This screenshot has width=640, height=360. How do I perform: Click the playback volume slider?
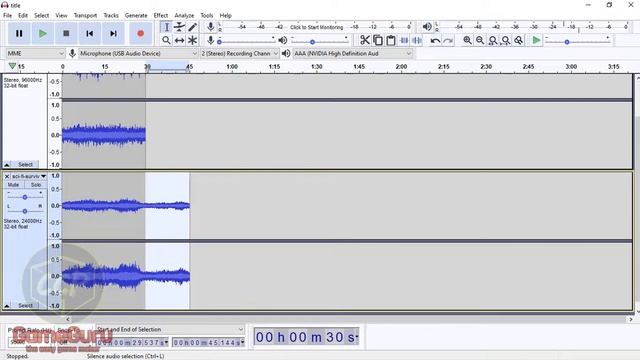[320, 41]
